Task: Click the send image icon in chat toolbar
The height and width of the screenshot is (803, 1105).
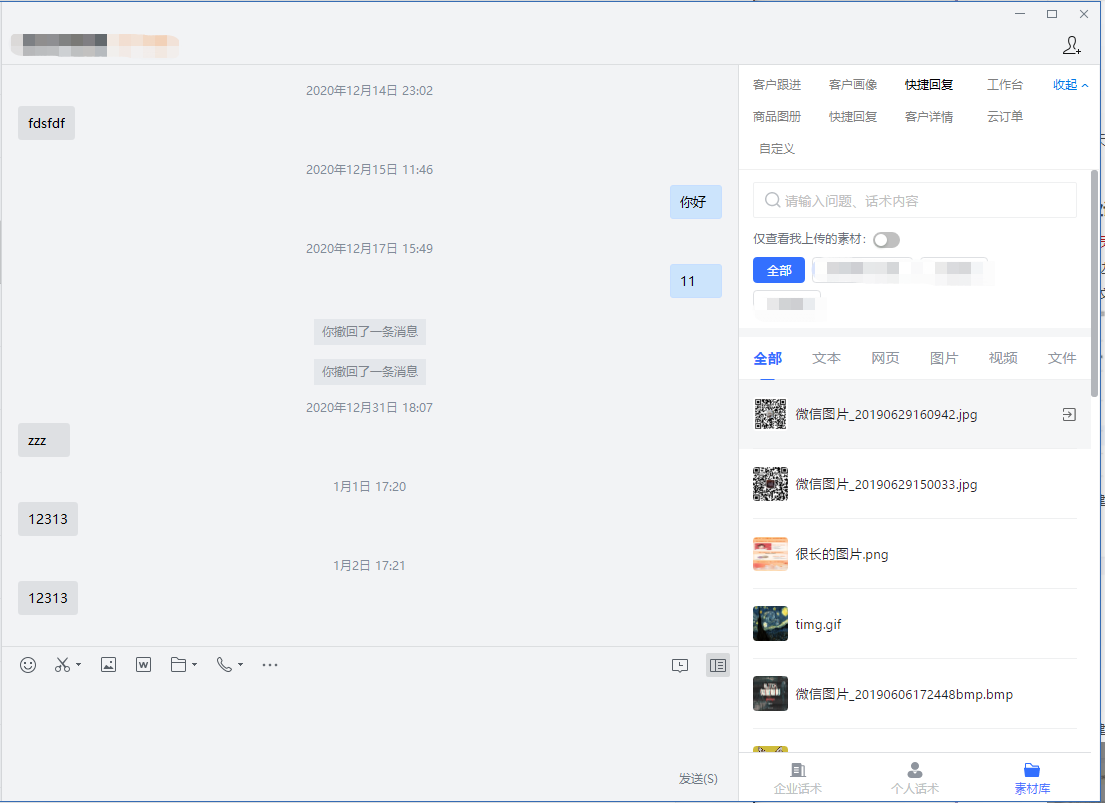Action: (109, 665)
